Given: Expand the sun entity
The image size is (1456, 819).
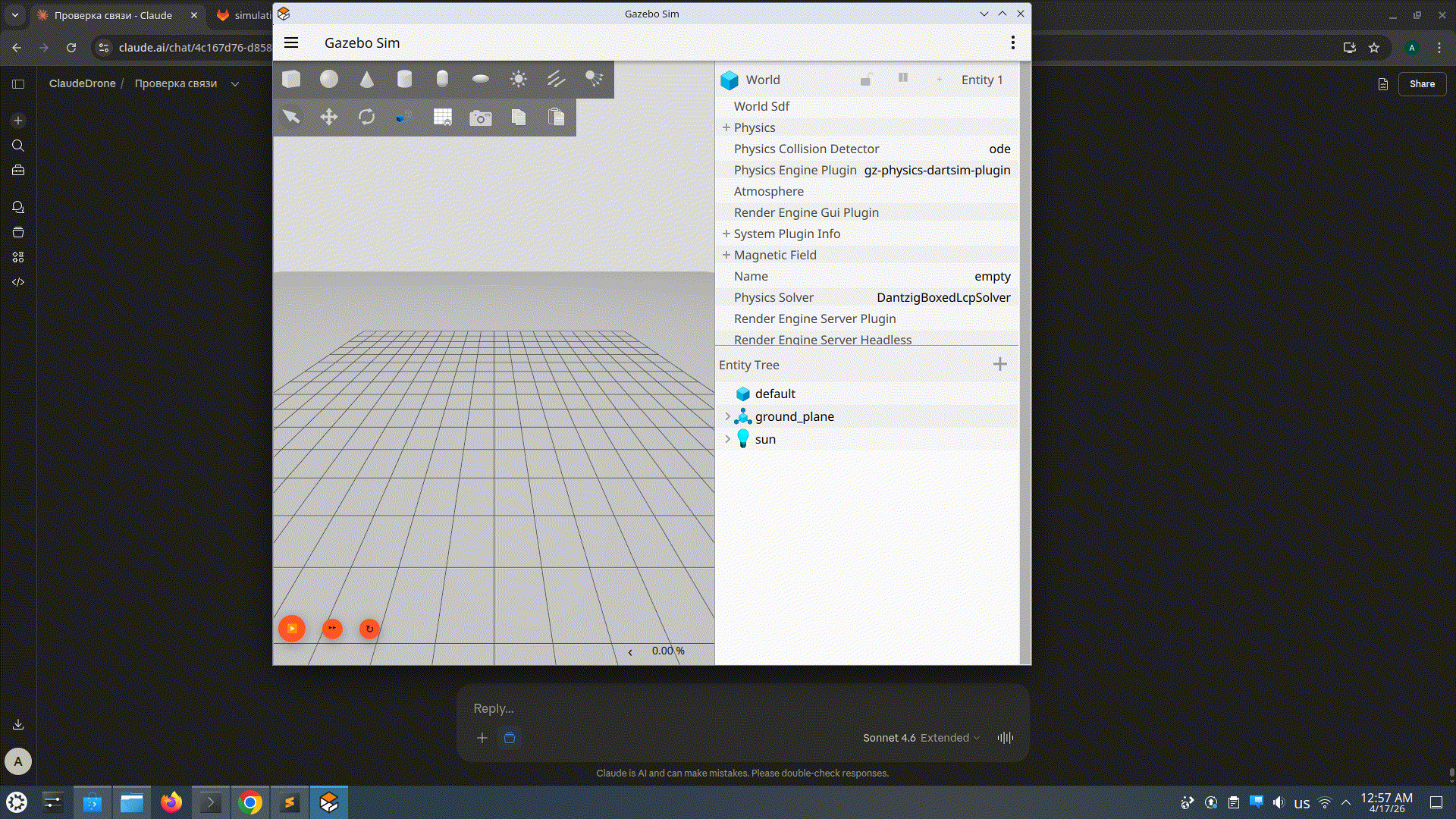Looking at the screenshot, I should 728,439.
